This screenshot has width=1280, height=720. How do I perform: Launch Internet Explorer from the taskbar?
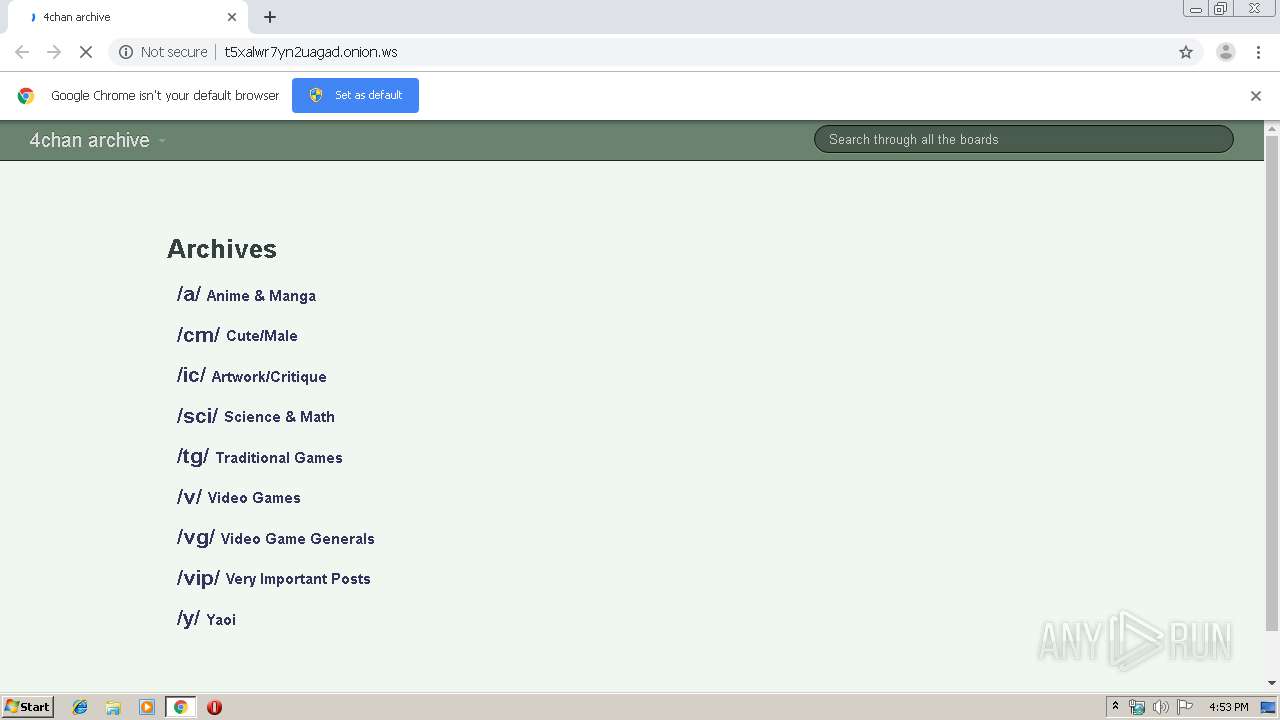pyautogui.click(x=80, y=707)
